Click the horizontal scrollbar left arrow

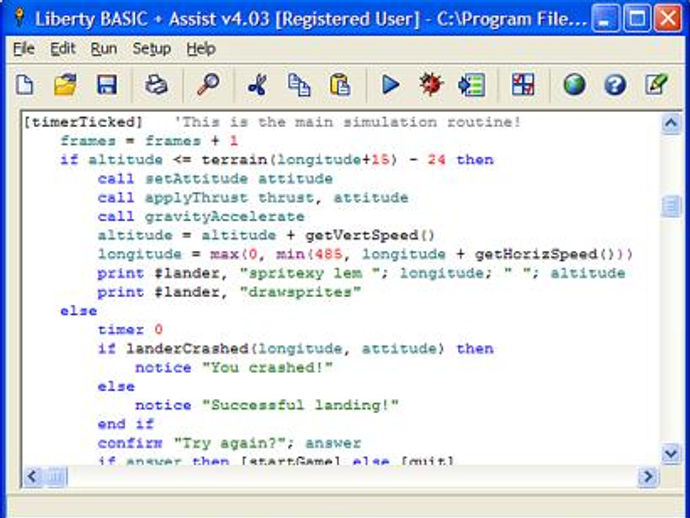point(32,476)
